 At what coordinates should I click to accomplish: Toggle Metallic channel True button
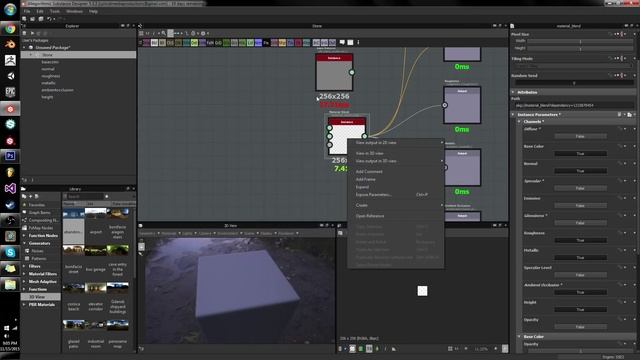(x=580, y=258)
